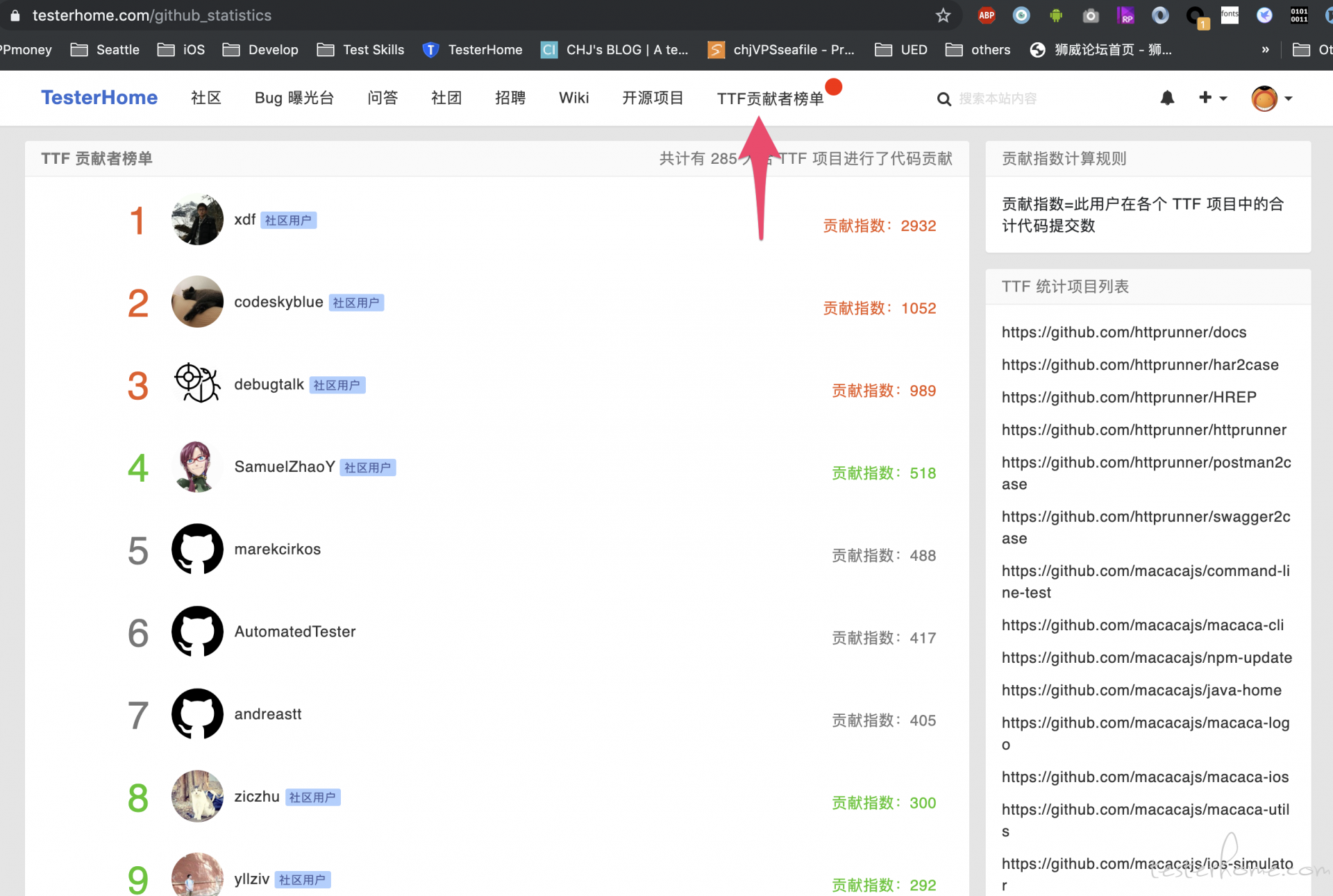The width and height of the screenshot is (1333, 896).
Task: Open the others bookmark folder
Action: coord(978,50)
